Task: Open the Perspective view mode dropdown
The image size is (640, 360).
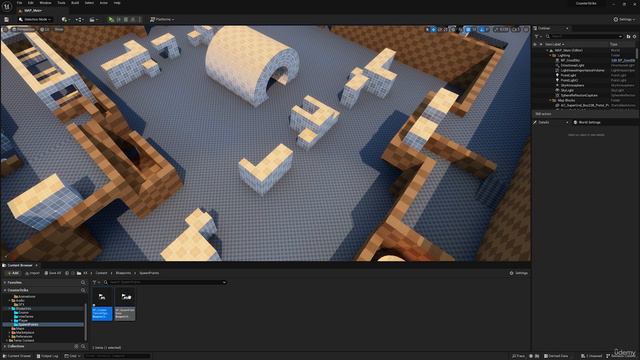Action: (x=23, y=29)
